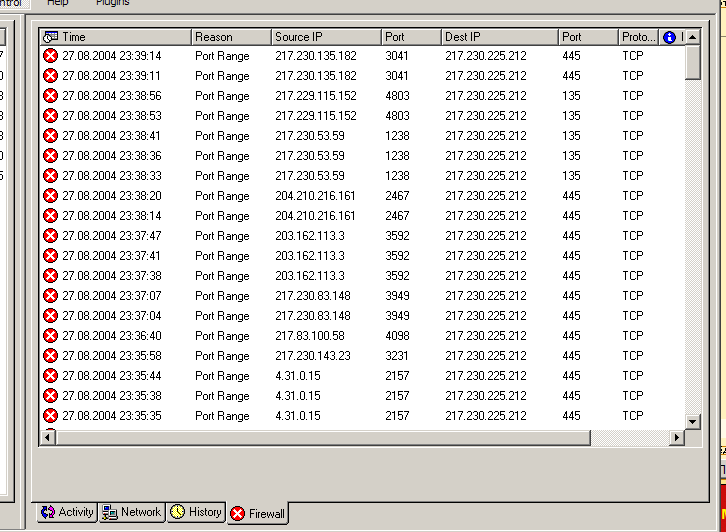Click the vertical scrollbar thumb
The width and height of the screenshot is (726, 532).
(x=693, y=62)
